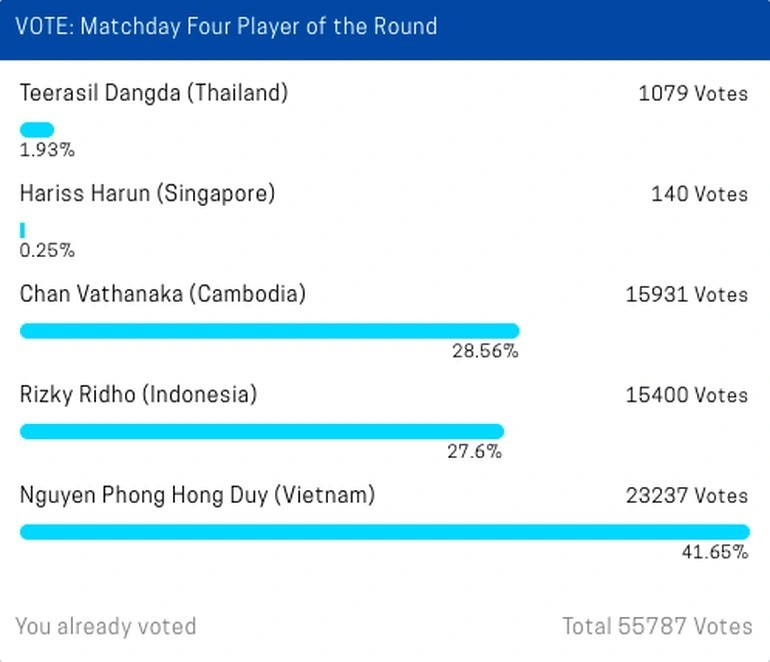This screenshot has height=662, width=770.
Task: Click the 15931 Votes count
Action: tap(687, 295)
